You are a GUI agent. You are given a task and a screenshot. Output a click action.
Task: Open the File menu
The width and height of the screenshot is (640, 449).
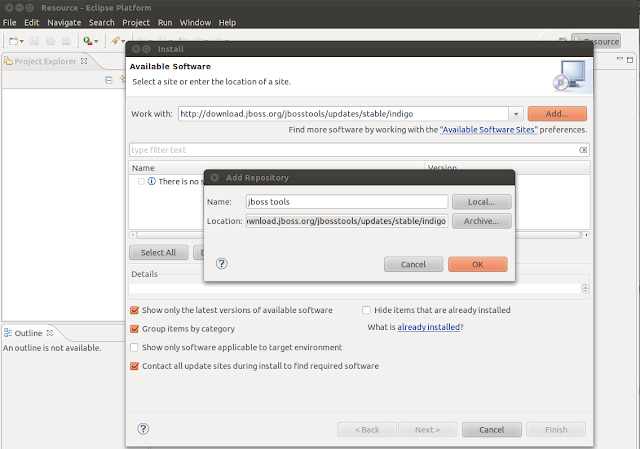coord(9,22)
